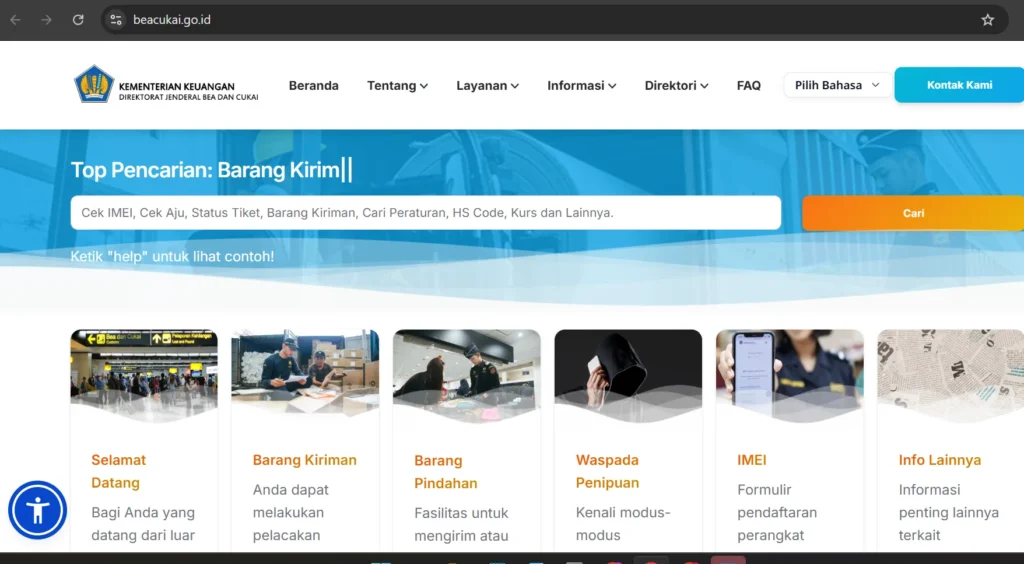The image size is (1024, 564).
Task: Click 'Formulir pendaftaran perangkat' description
Action: click(x=777, y=512)
